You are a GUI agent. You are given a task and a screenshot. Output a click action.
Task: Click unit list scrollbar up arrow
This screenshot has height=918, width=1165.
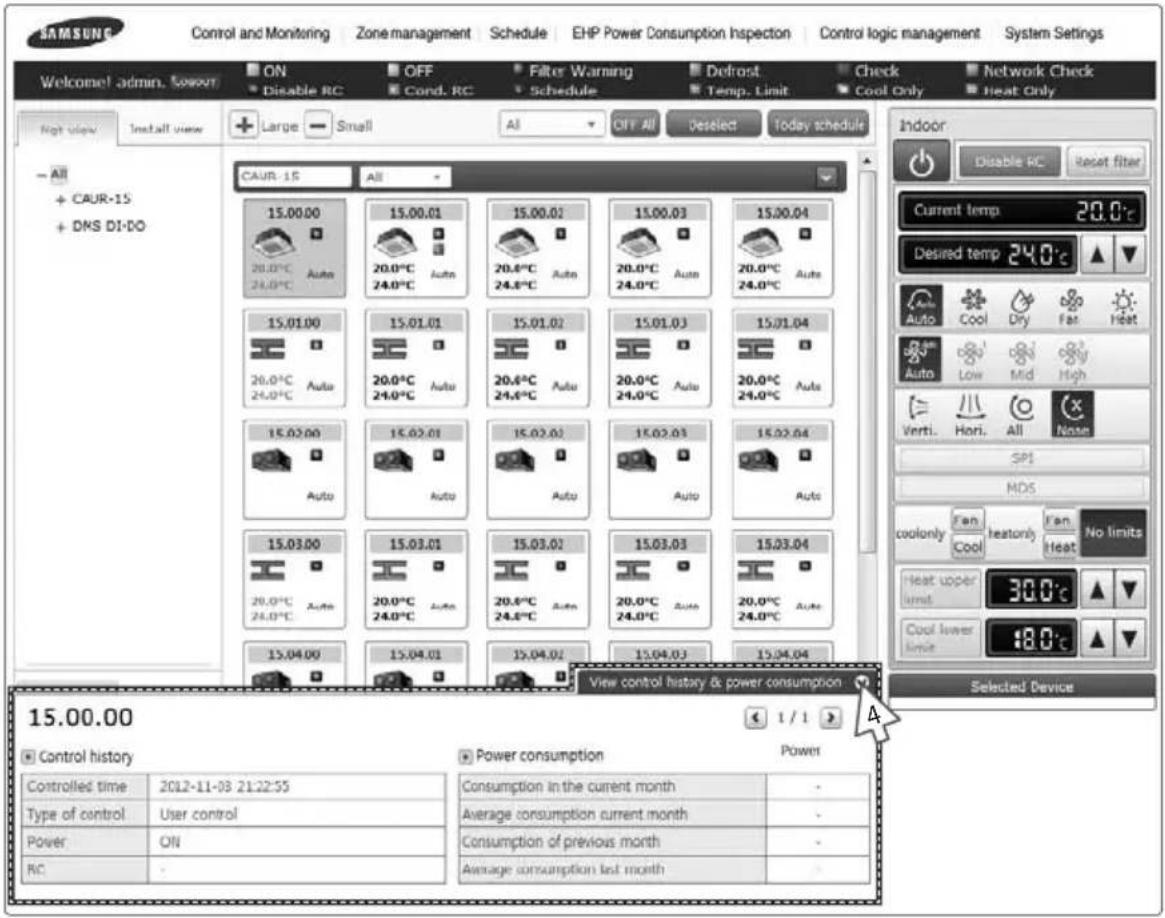(866, 160)
